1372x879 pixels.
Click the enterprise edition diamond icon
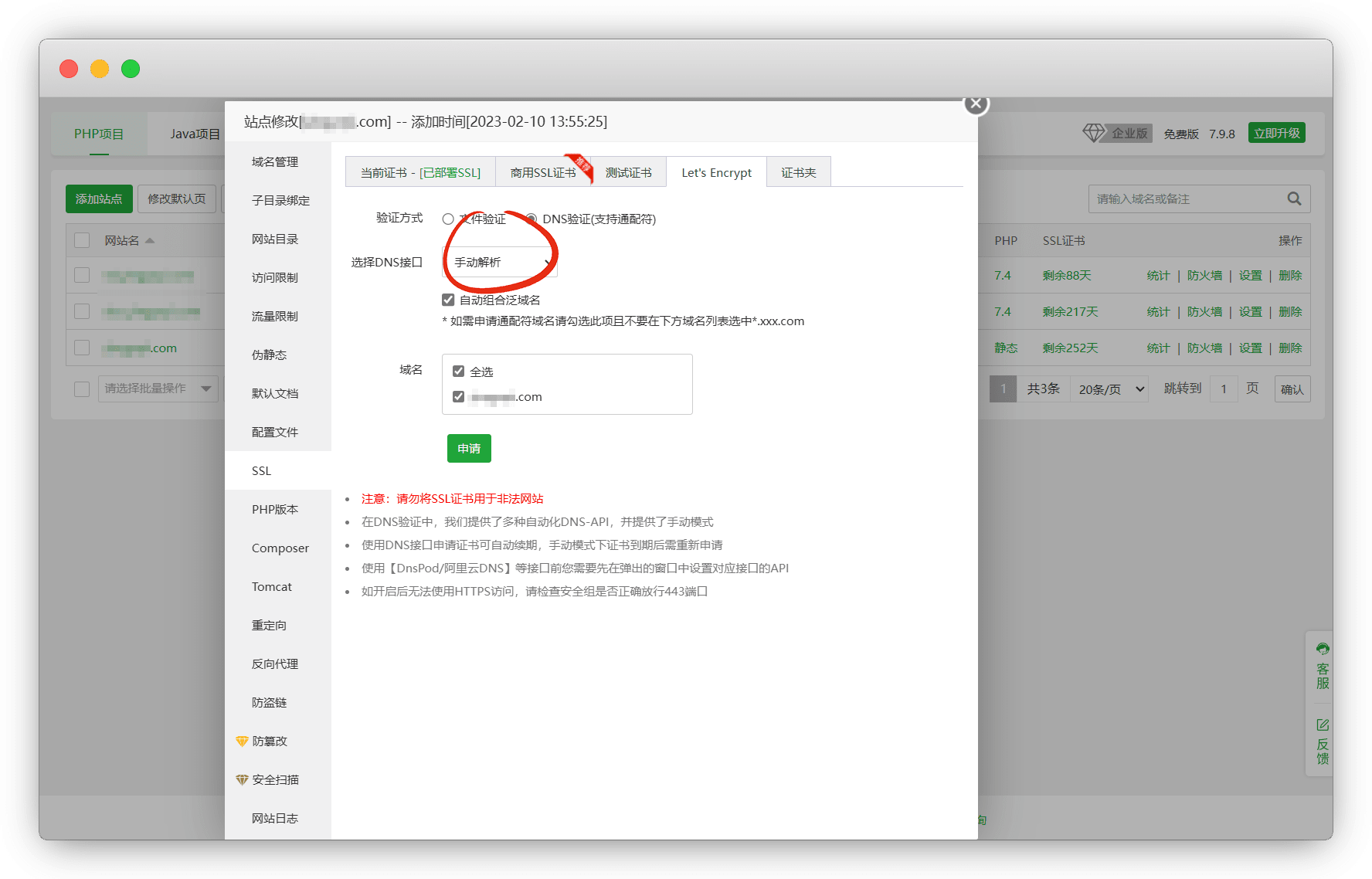(1093, 133)
